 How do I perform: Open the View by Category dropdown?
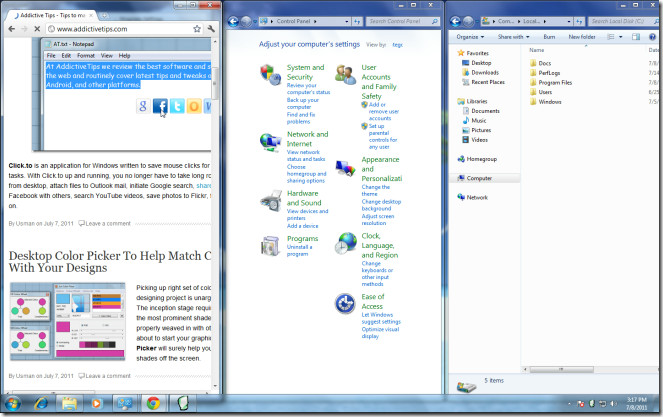coord(397,45)
